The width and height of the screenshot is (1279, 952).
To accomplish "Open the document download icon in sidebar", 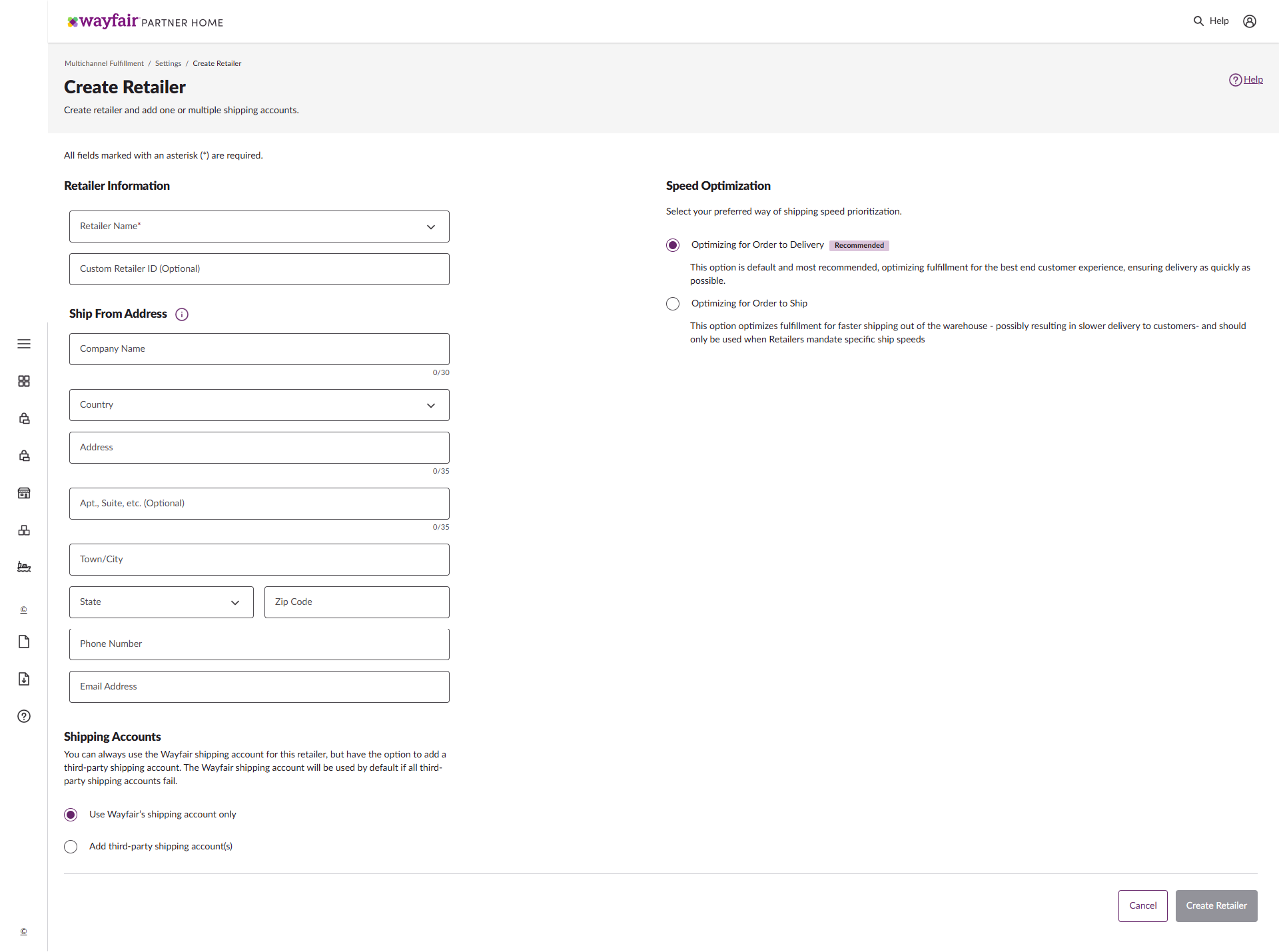I will (24, 679).
